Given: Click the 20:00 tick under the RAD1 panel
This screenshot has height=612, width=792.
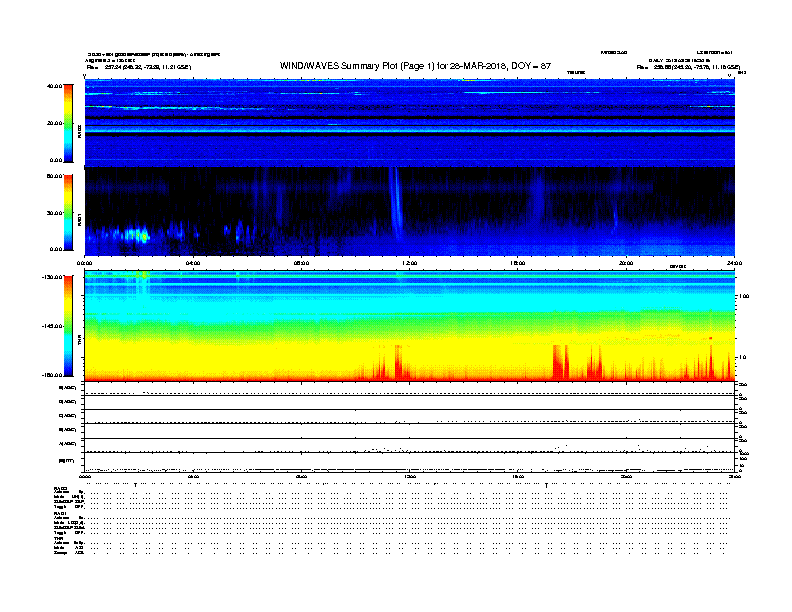Looking at the screenshot, I should 626,263.
